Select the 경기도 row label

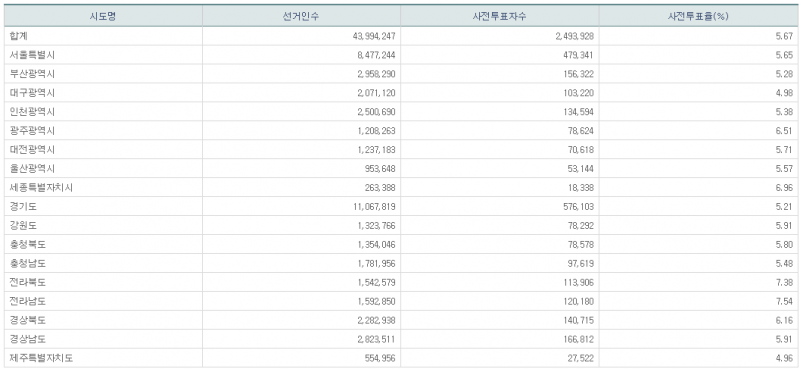tap(23, 207)
